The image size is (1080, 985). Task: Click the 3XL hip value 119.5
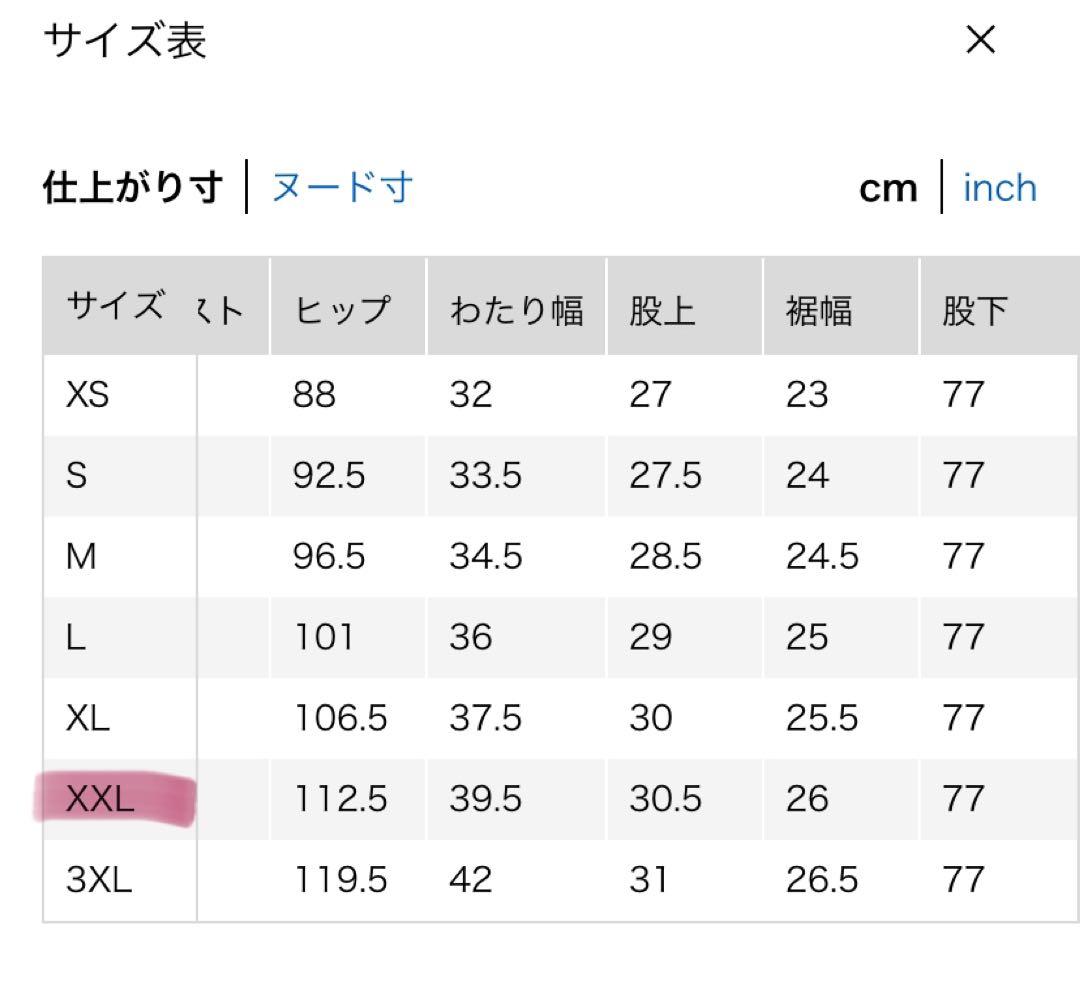(x=340, y=880)
